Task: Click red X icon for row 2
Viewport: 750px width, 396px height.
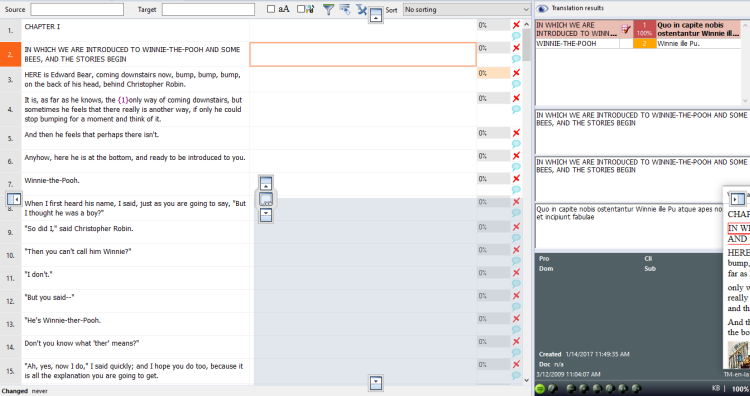Action: [516, 48]
